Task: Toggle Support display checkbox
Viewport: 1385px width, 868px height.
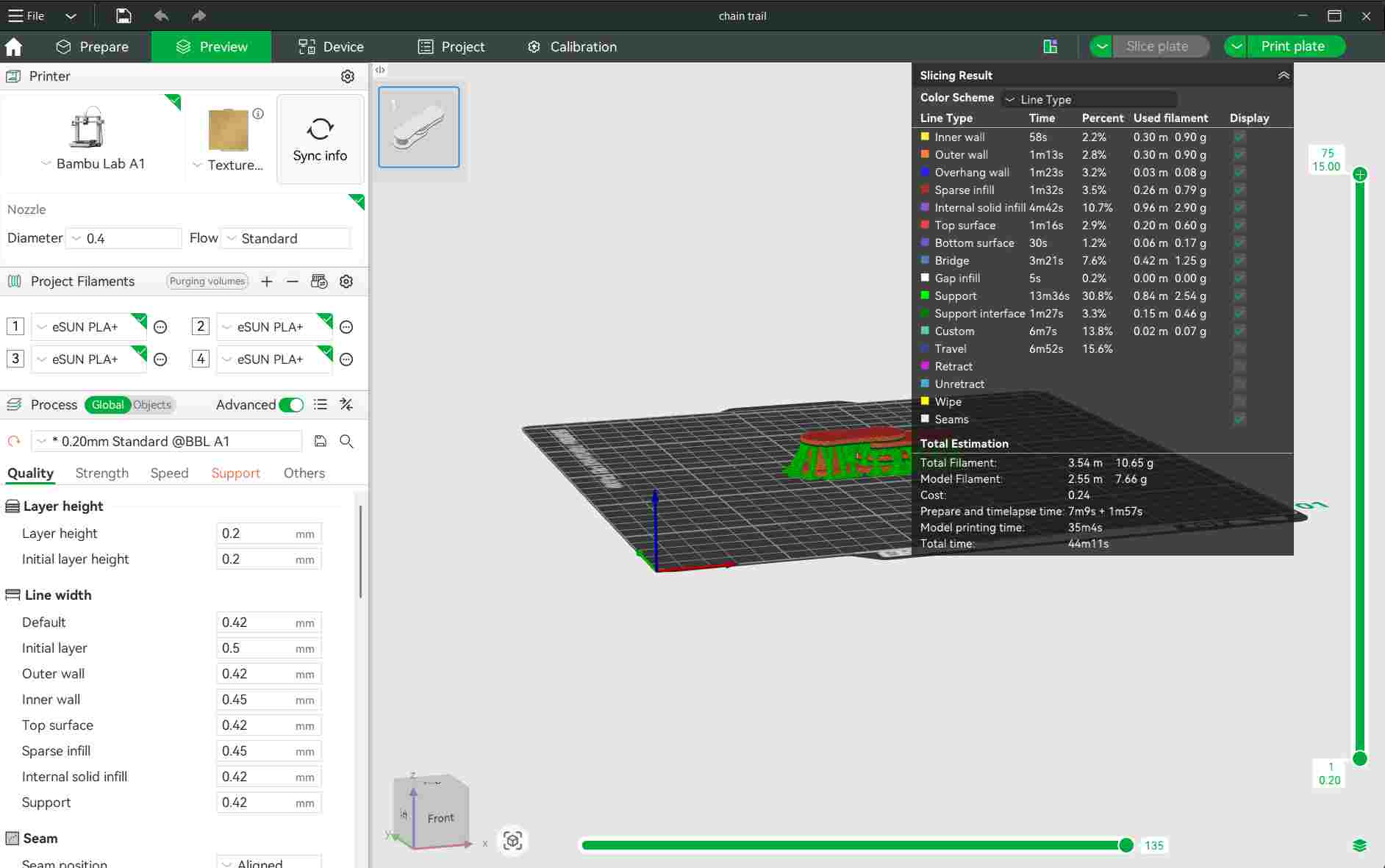Action: pos(1239,296)
